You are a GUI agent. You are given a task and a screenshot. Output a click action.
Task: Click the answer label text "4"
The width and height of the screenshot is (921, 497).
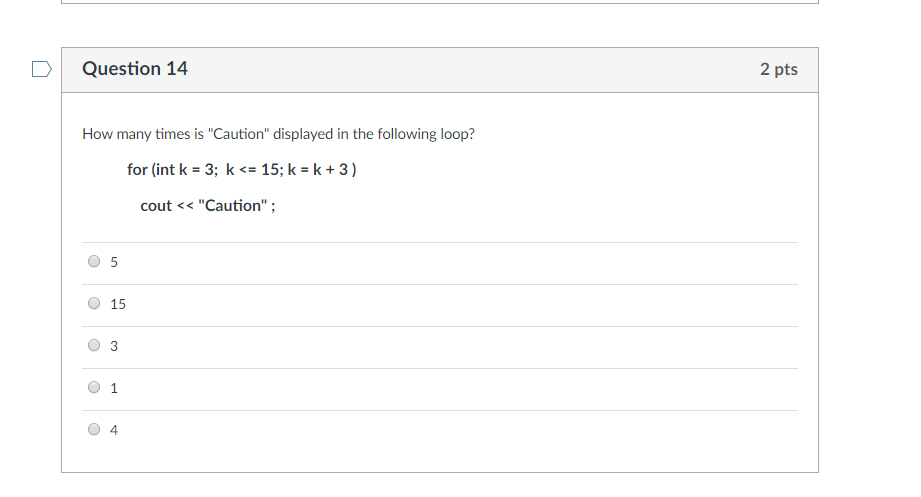click(114, 431)
